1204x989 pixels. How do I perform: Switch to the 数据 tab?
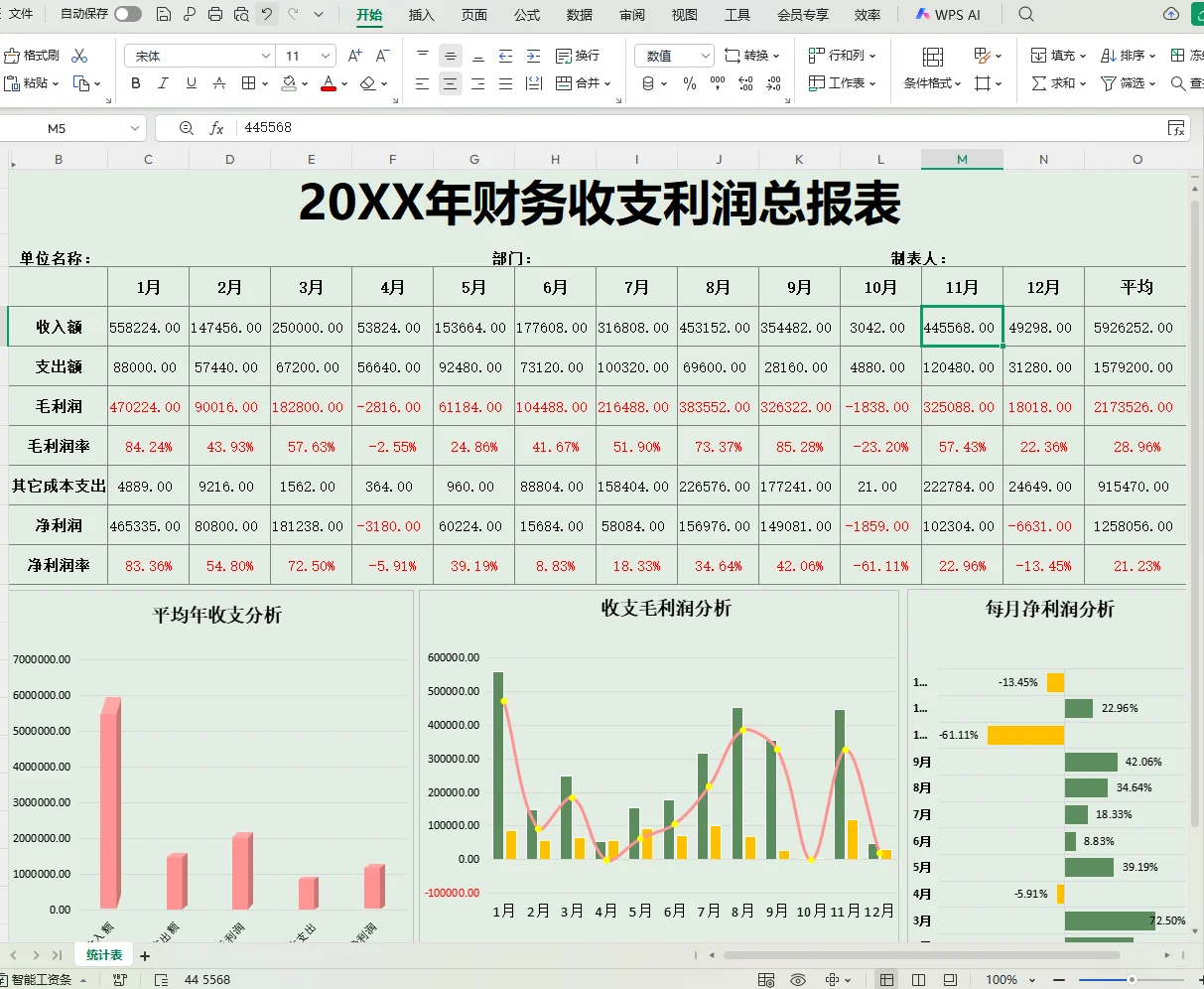pyautogui.click(x=580, y=15)
